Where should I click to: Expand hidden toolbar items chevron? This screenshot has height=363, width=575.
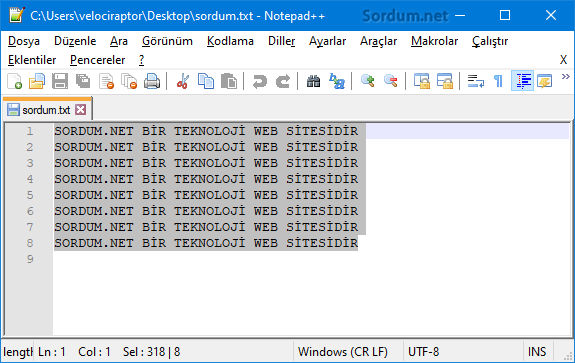pos(565,77)
